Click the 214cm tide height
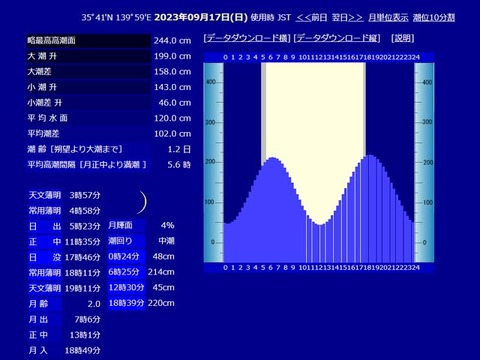 point(161,272)
